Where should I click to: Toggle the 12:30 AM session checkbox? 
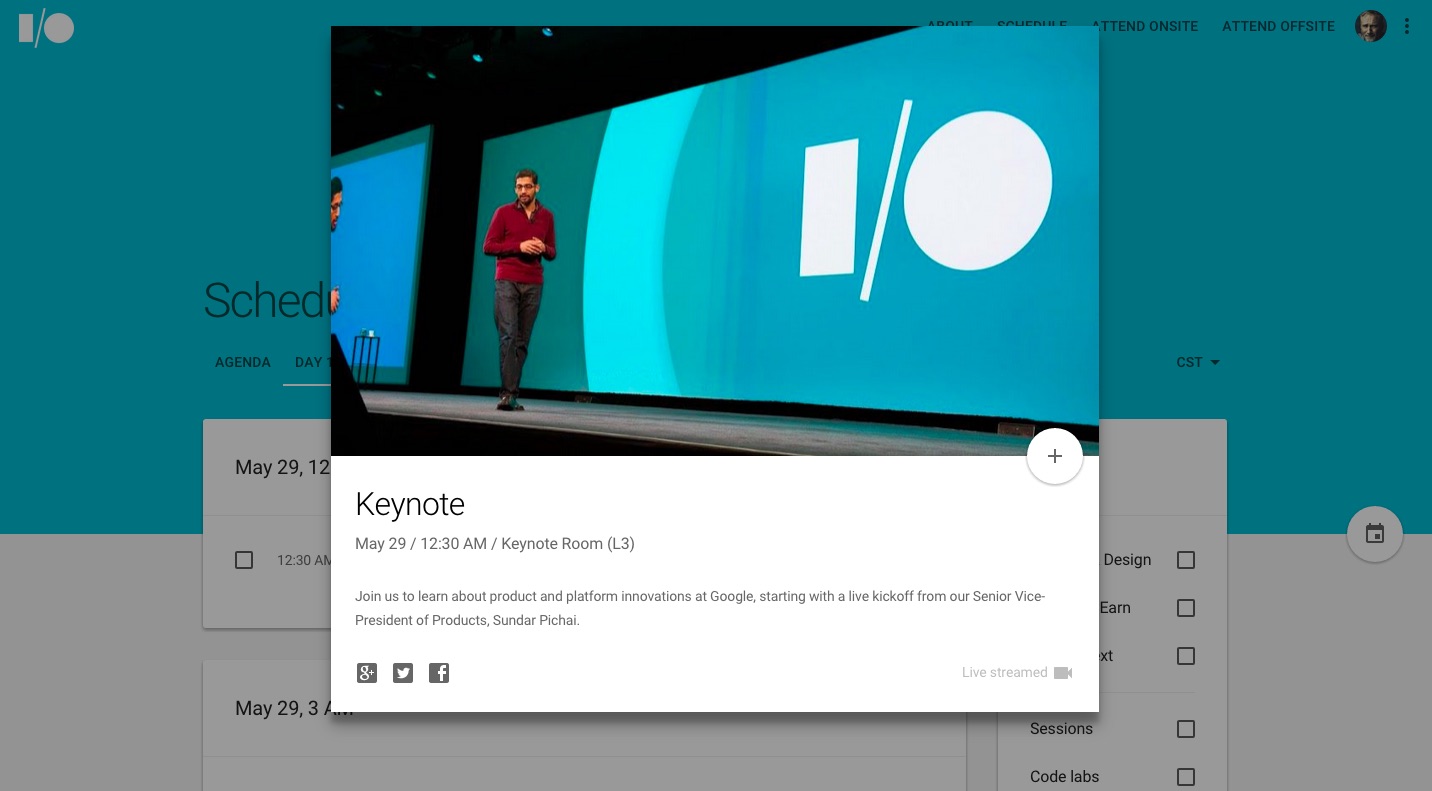244,560
